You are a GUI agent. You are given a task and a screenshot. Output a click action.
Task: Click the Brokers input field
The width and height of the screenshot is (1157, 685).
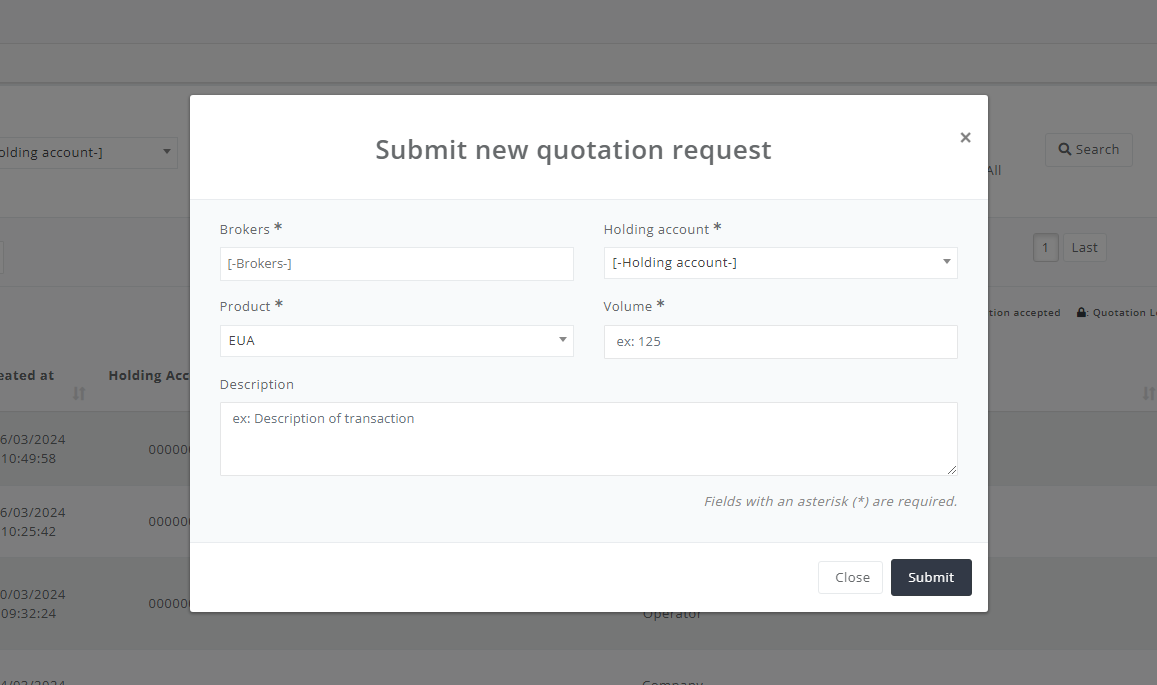pyautogui.click(x=396, y=264)
